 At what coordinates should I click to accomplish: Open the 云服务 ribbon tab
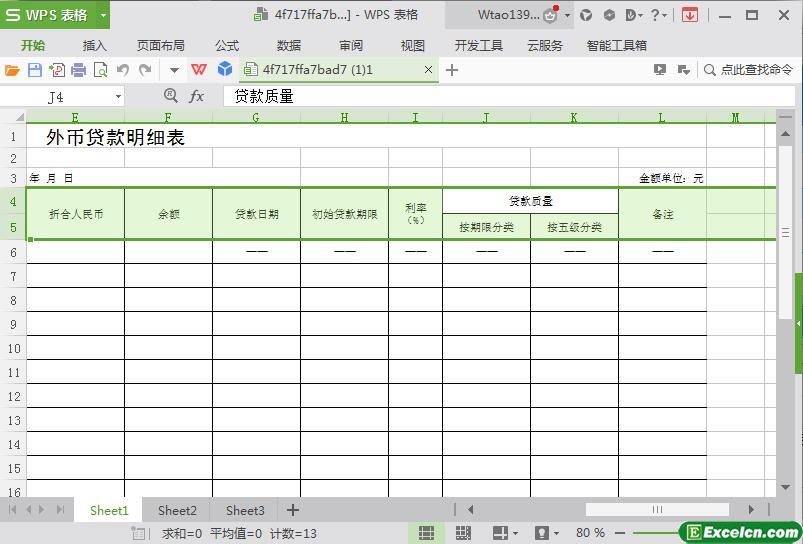tap(545, 46)
